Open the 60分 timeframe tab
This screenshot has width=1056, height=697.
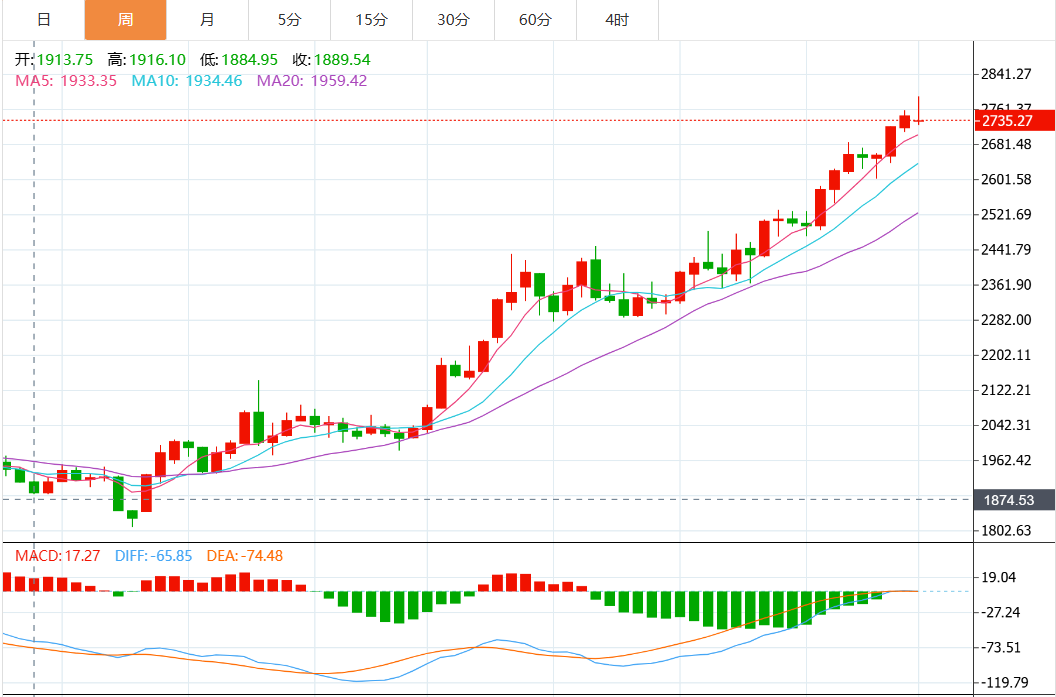click(535, 20)
